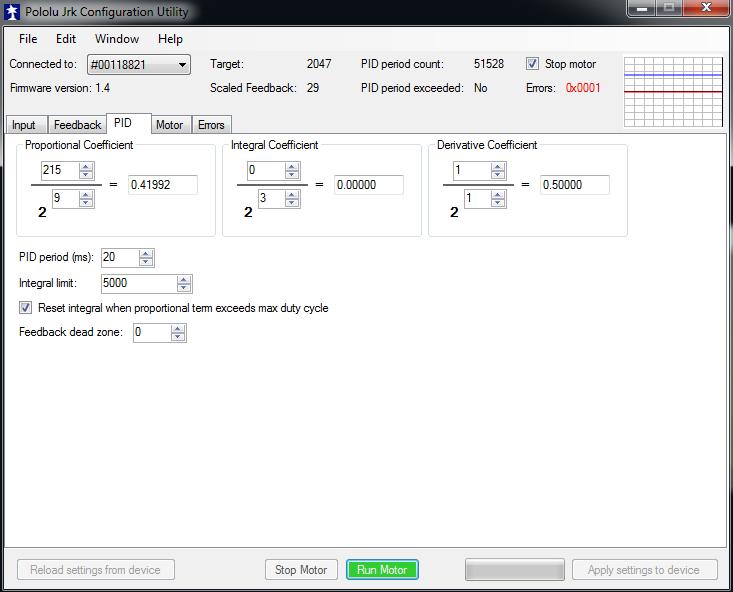Screen dimensions: 733x592
Task: Click the green Run Motor button
Action: [x=382, y=570]
